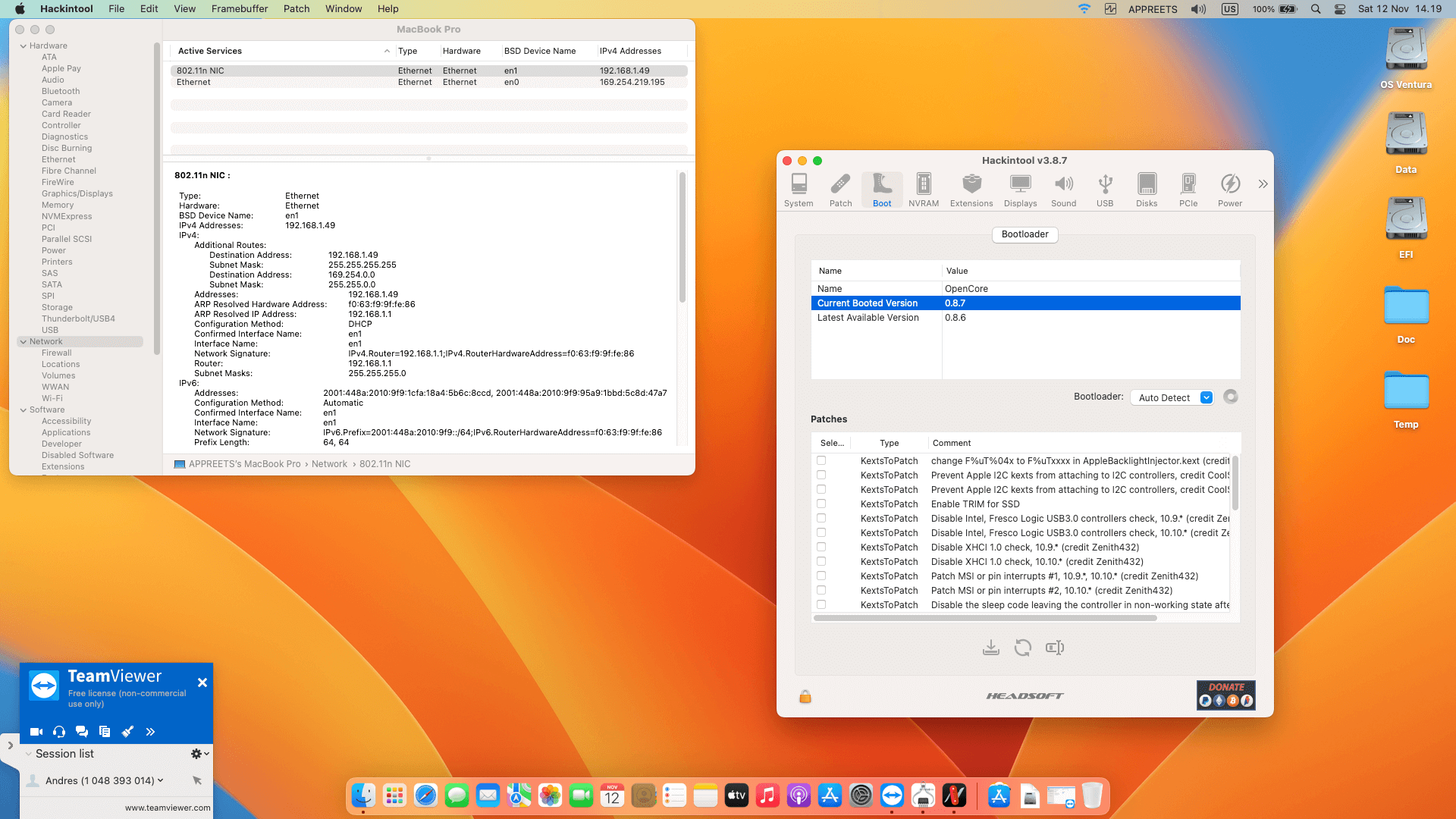The image size is (1456, 819).
Task: Open Safari from the Dock
Action: pyautogui.click(x=426, y=795)
